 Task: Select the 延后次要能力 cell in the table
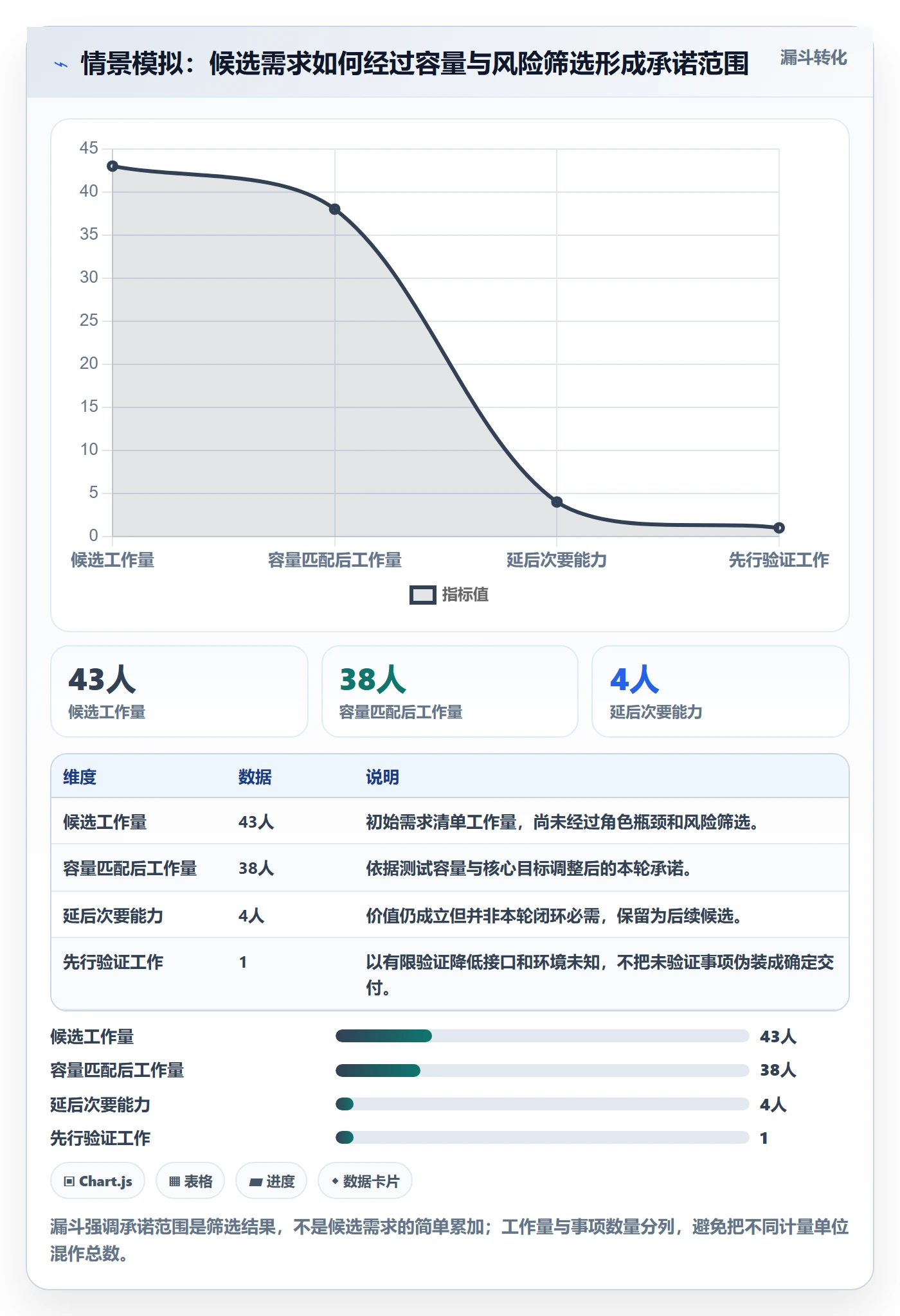pos(113,916)
